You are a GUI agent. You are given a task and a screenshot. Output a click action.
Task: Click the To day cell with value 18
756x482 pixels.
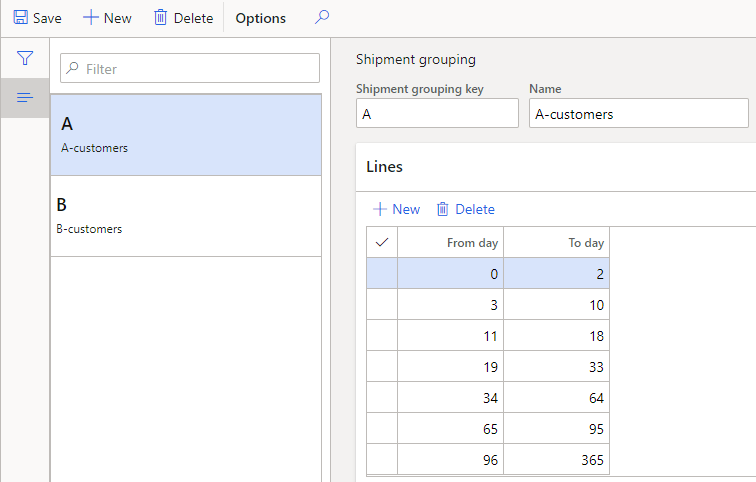point(556,335)
